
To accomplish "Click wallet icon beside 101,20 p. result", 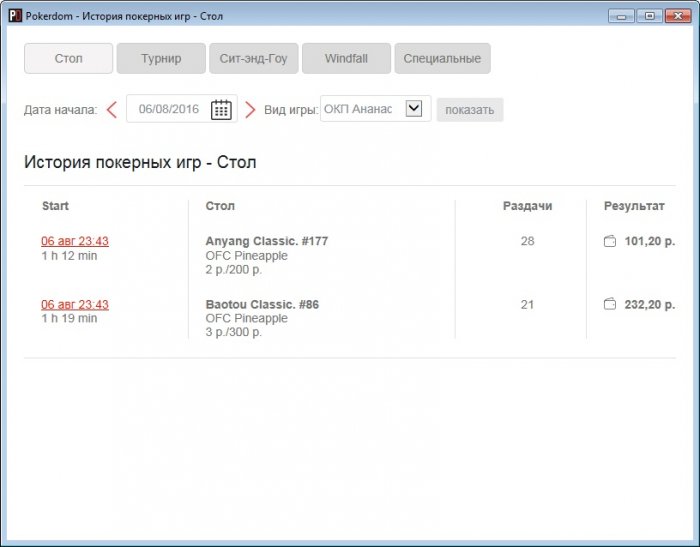I will (610, 241).
